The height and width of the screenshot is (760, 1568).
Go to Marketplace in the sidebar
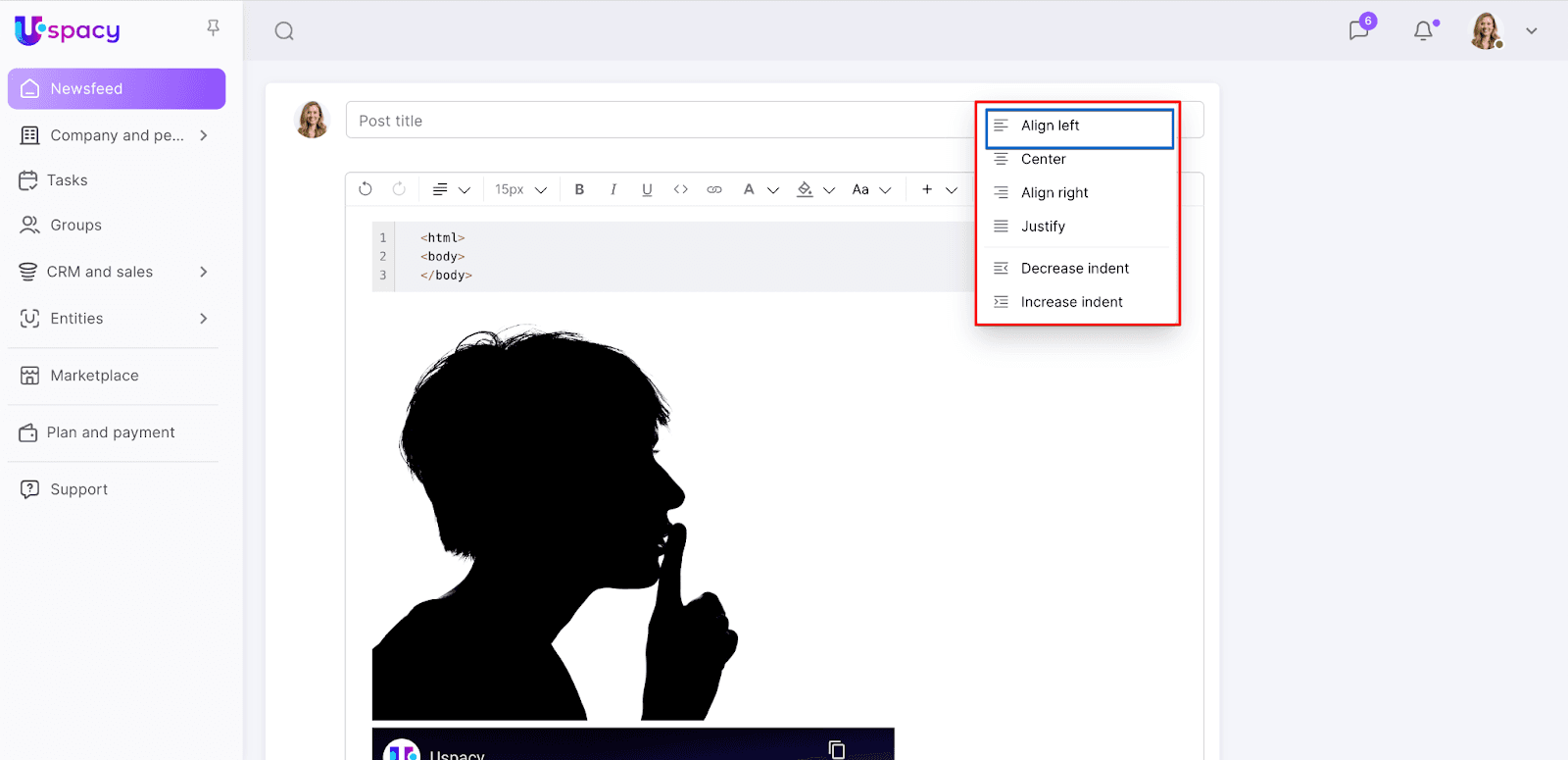pos(94,376)
